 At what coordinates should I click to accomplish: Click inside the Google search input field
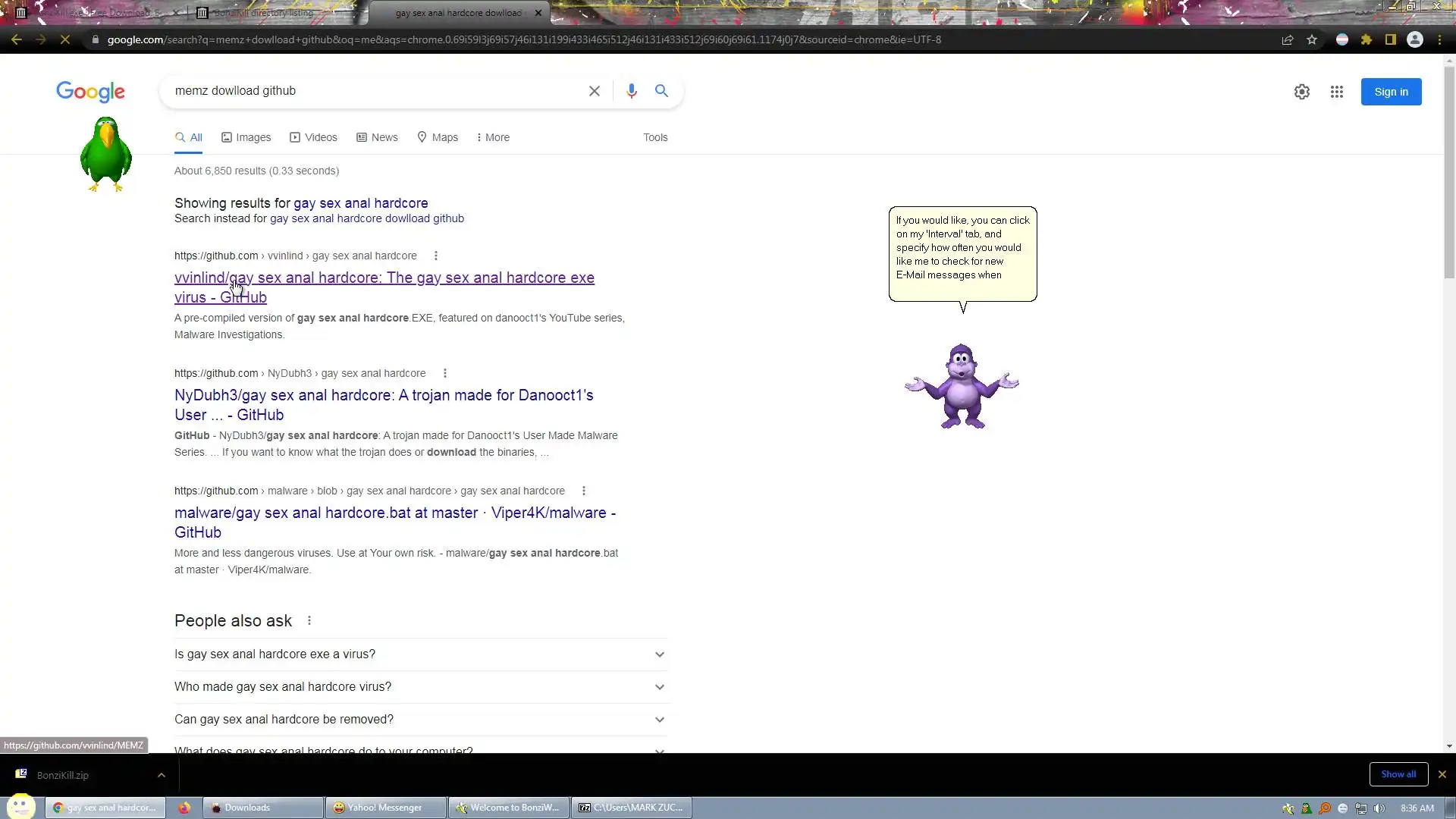[x=372, y=91]
